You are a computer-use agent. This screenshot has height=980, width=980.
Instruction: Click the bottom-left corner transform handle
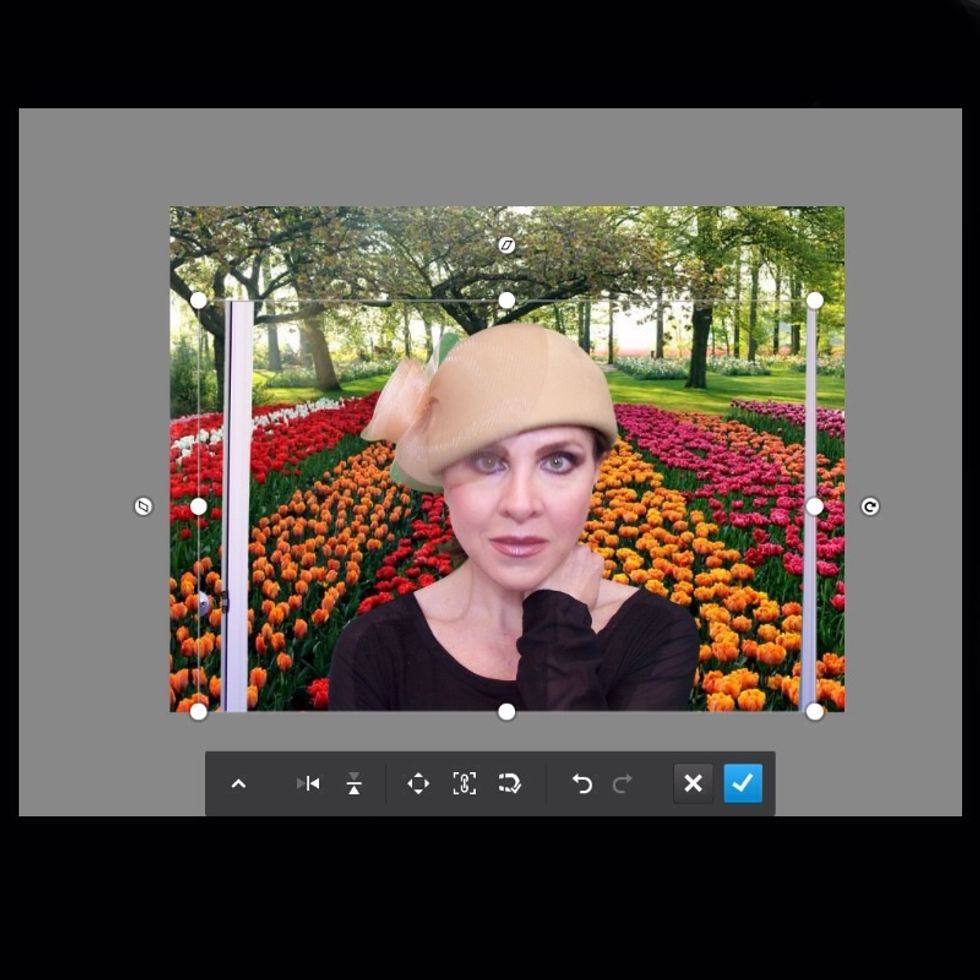coord(199,712)
